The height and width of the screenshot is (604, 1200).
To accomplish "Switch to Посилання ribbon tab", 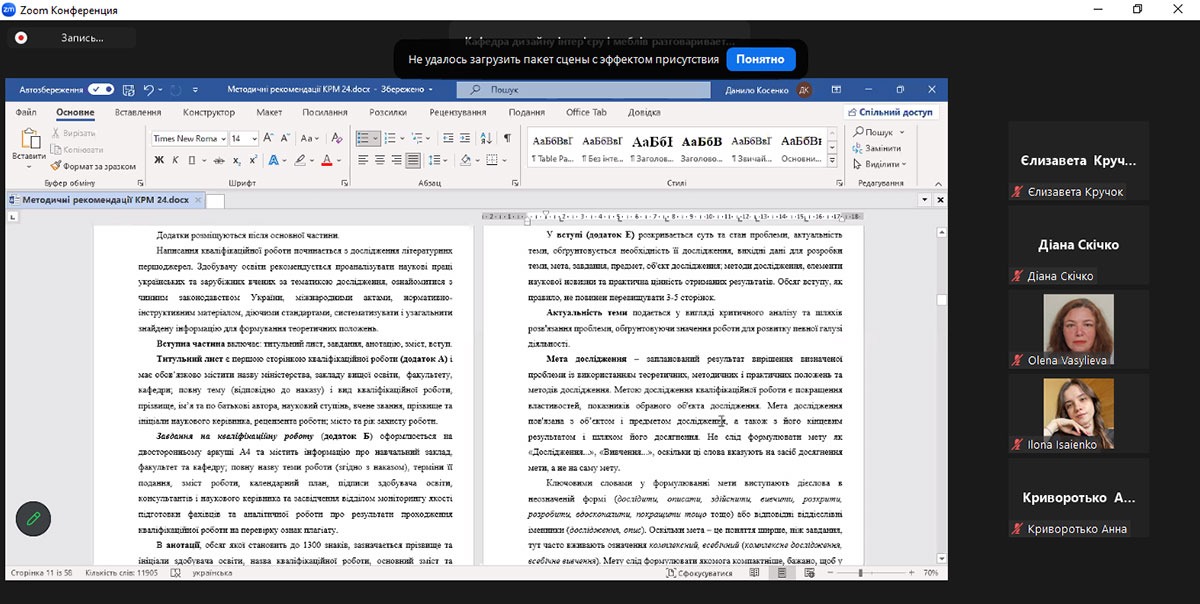I will tap(325, 112).
